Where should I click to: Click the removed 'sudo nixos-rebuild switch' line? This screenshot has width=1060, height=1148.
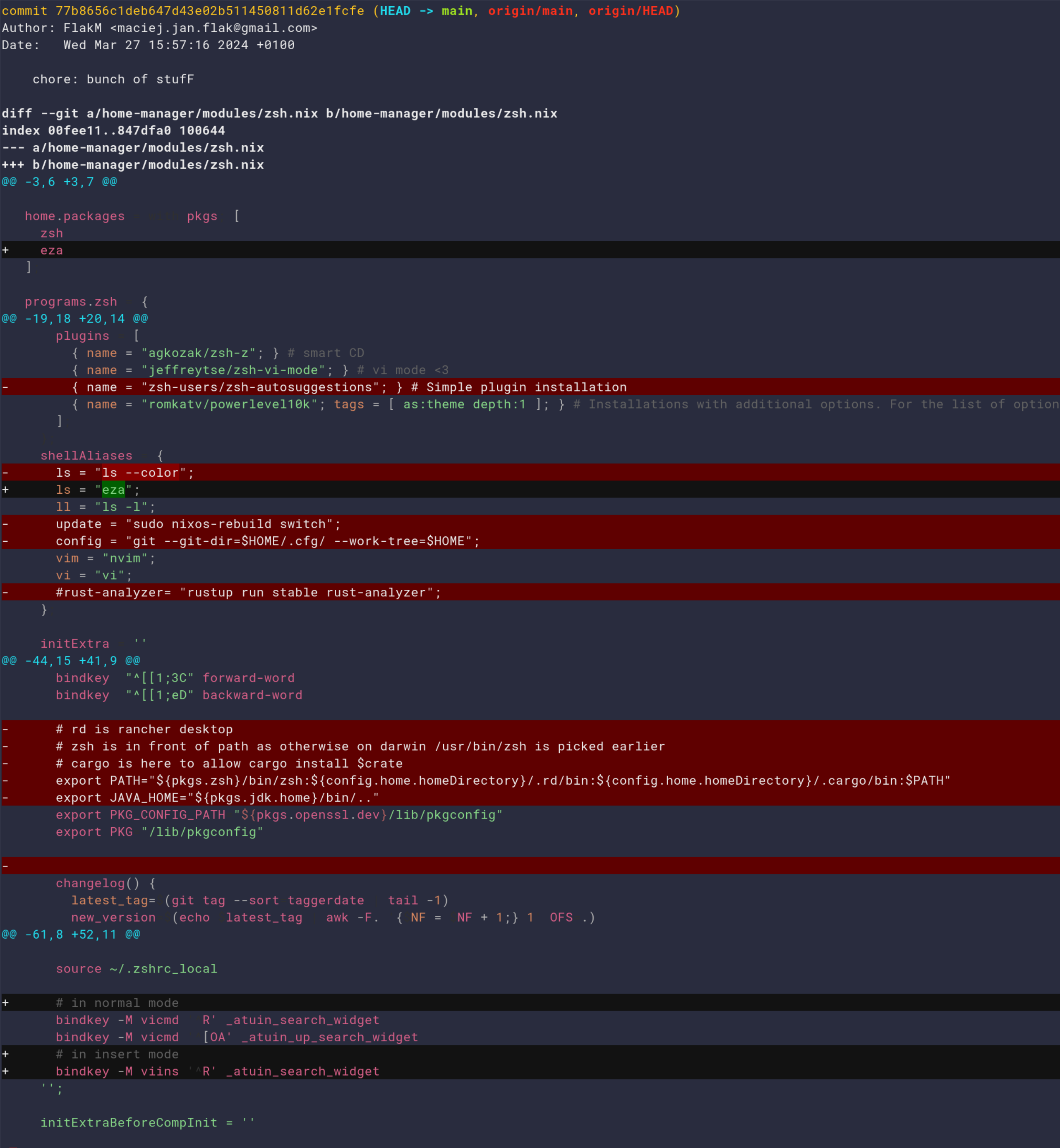click(530, 524)
